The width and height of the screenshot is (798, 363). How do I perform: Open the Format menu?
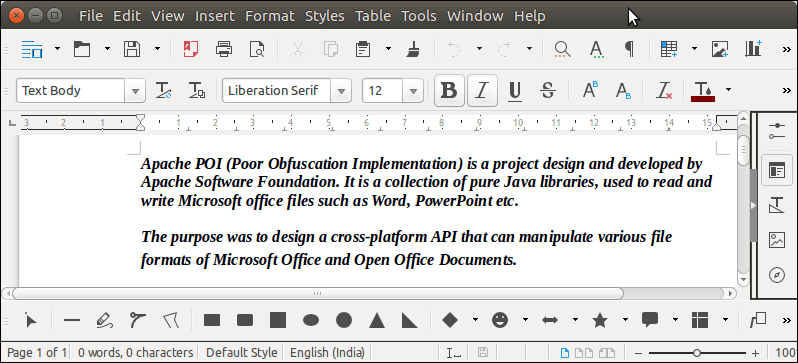[x=270, y=16]
